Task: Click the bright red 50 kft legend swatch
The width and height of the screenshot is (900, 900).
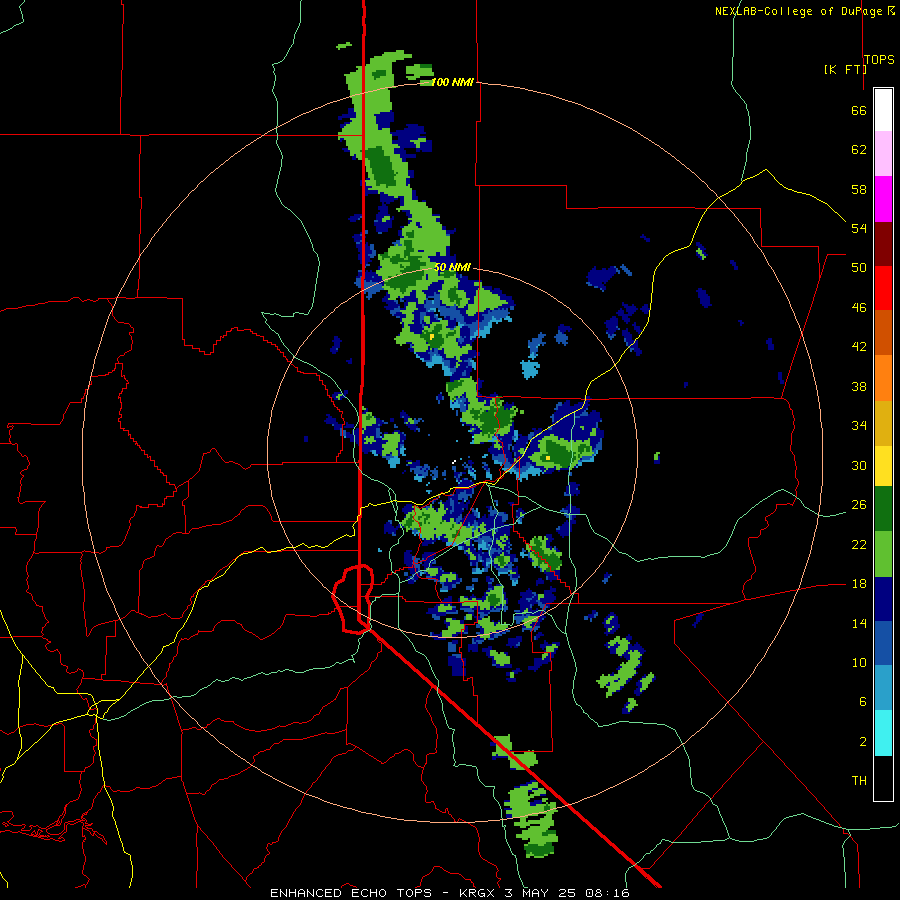Action: (883, 288)
